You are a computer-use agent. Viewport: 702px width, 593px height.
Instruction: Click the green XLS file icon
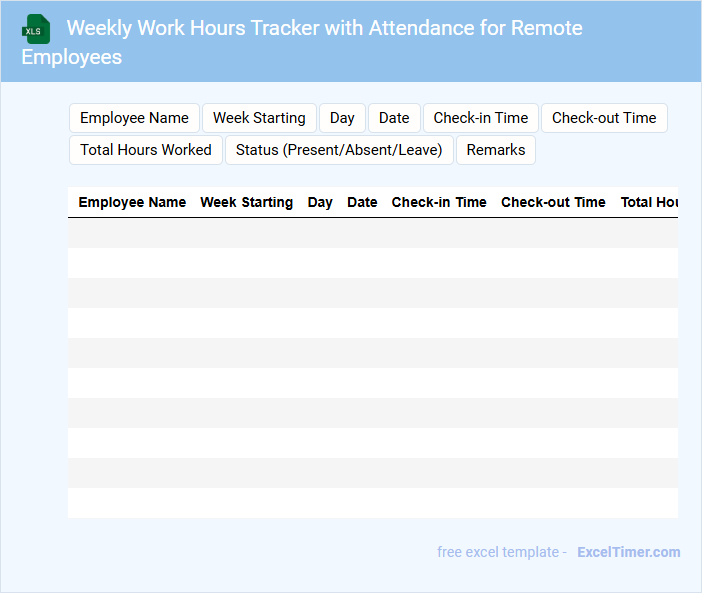(x=36, y=30)
